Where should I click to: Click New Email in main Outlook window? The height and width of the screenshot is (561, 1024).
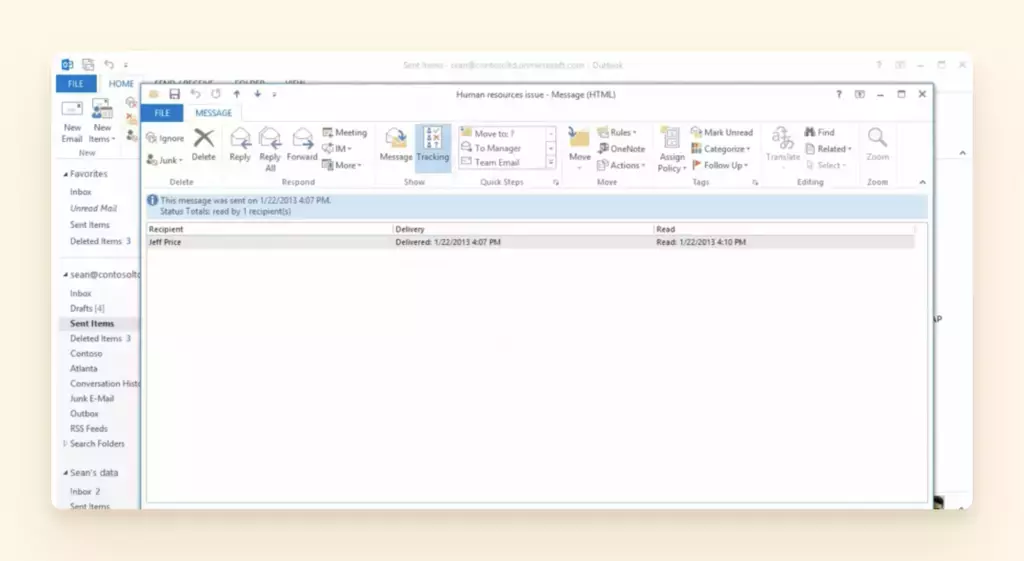coord(72,121)
